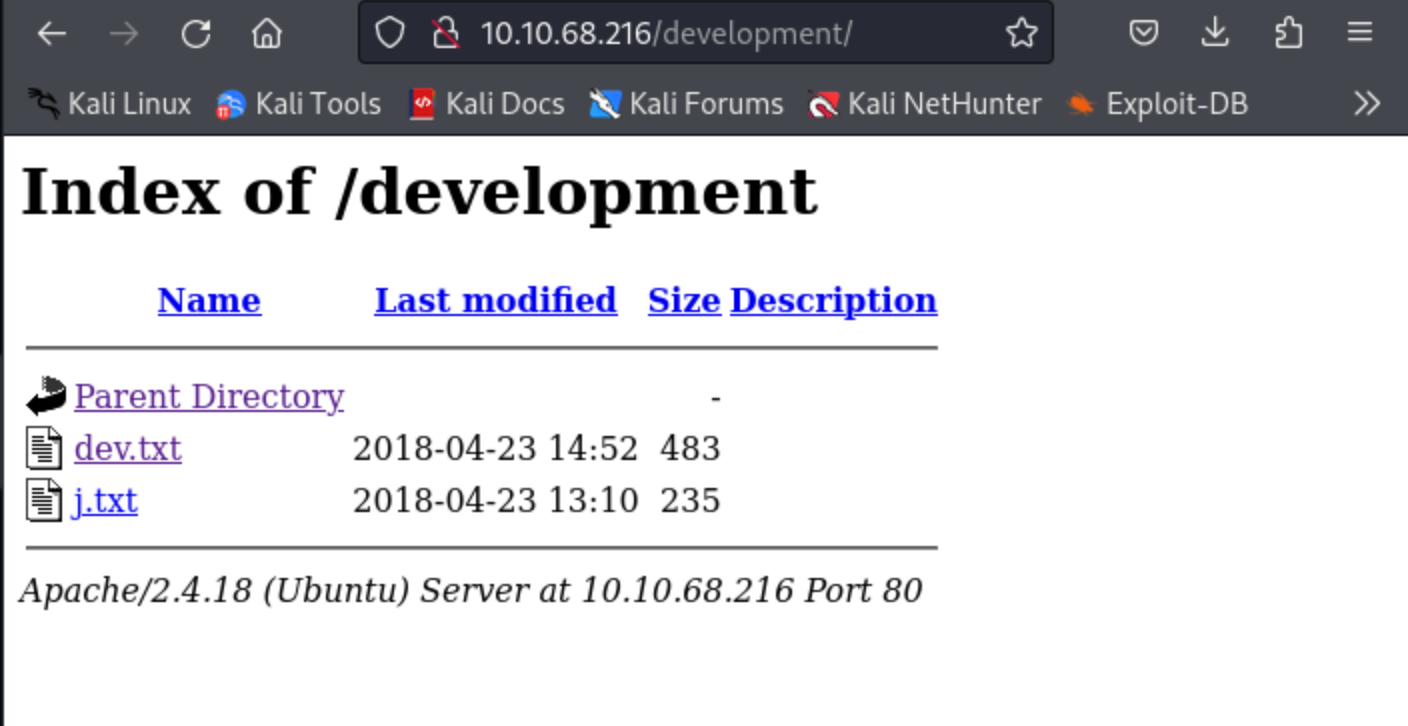Open the dev.txt file link
This screenshot has height=726, width=1408.
tap(128, 448)
